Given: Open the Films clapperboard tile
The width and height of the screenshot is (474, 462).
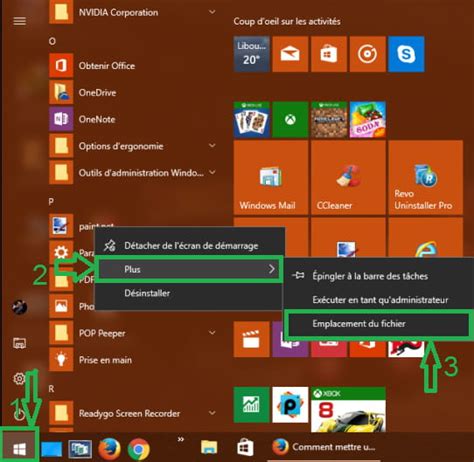Looking at the screenshot, I should [251, 339].
